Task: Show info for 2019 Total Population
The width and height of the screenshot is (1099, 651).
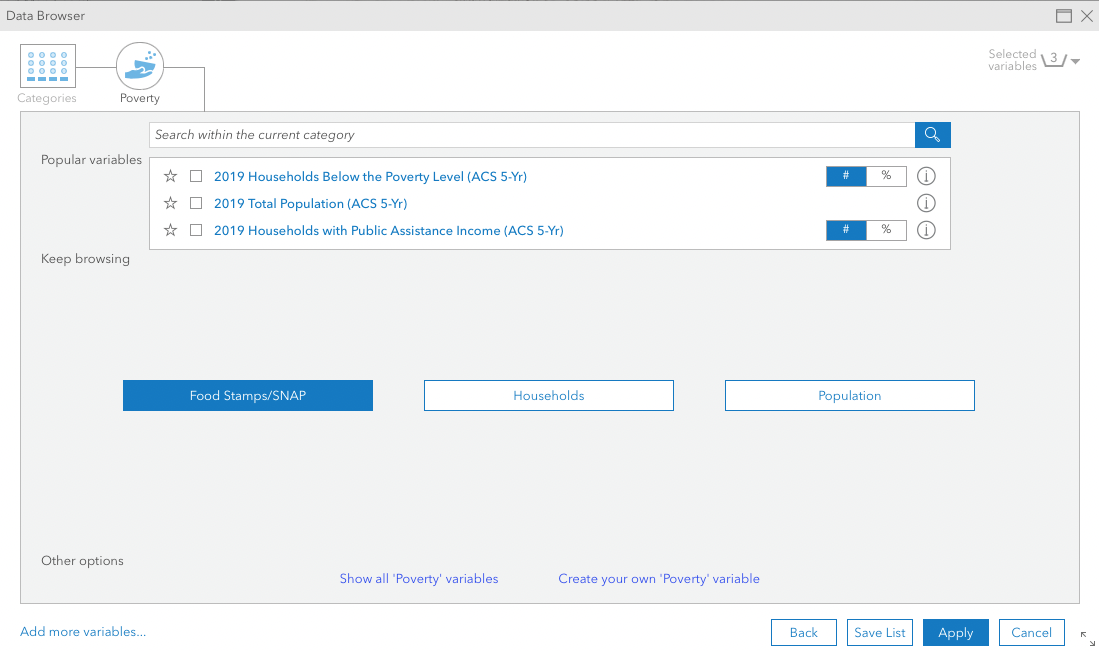Action: tap(926, 203)
